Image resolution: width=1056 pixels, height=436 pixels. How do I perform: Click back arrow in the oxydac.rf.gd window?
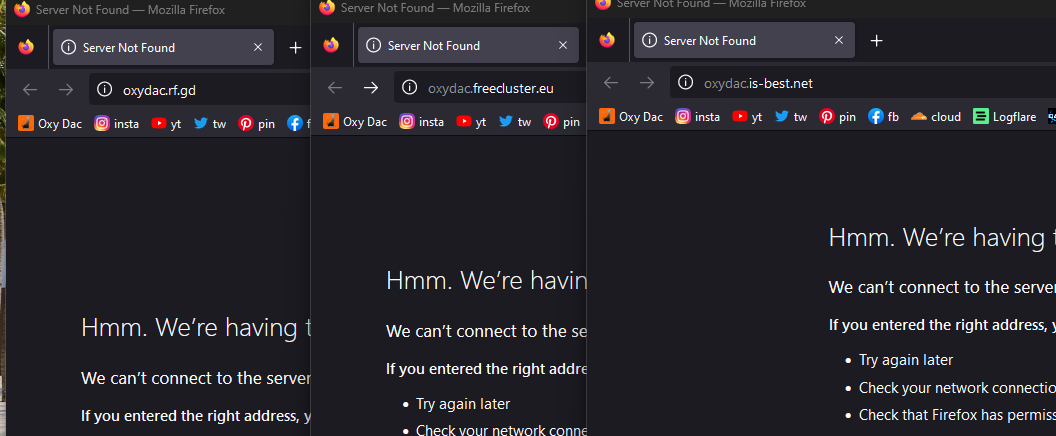[x=30, y=90]
